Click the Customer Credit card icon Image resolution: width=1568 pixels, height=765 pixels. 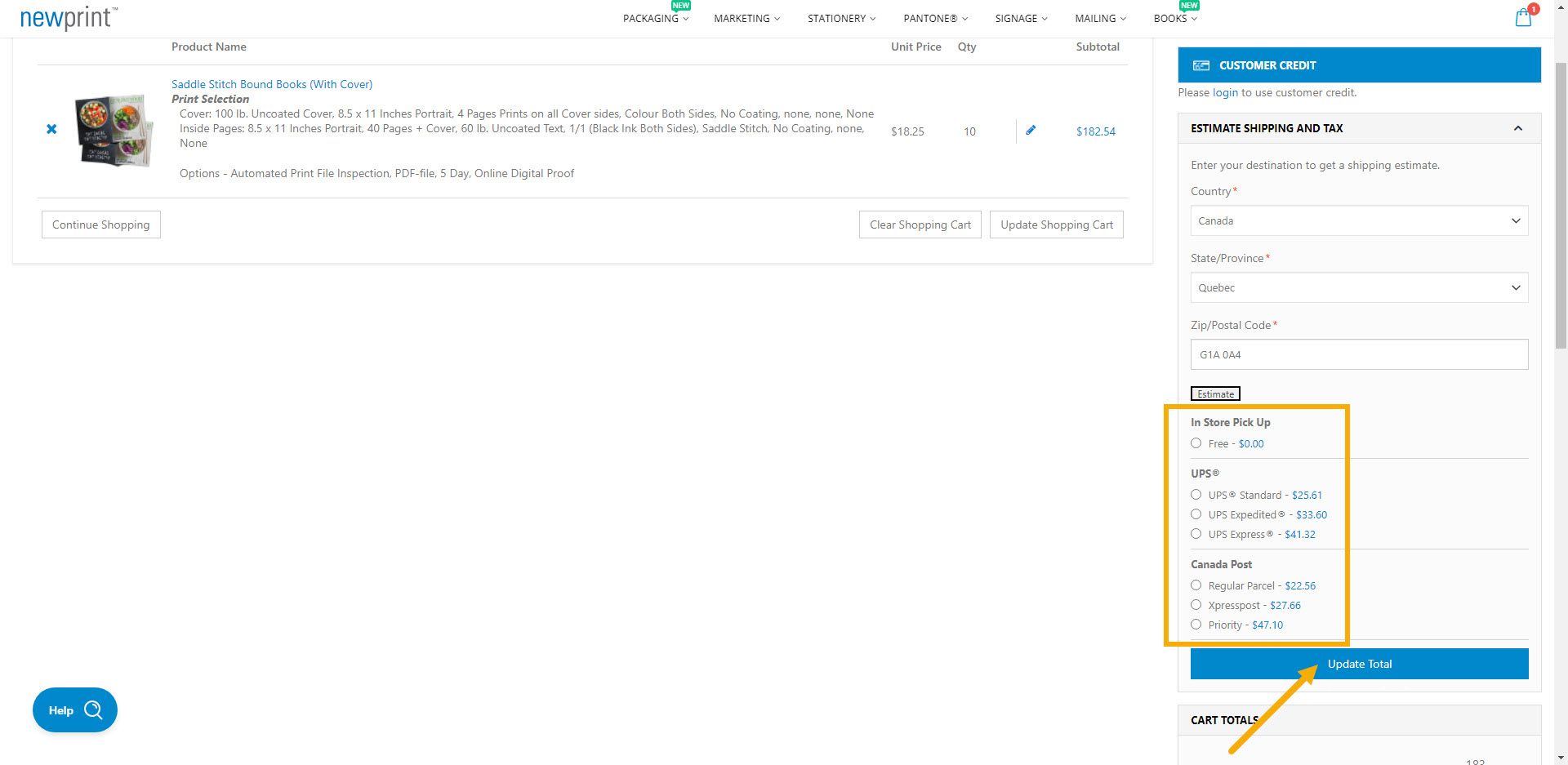tap(1201, 64)
